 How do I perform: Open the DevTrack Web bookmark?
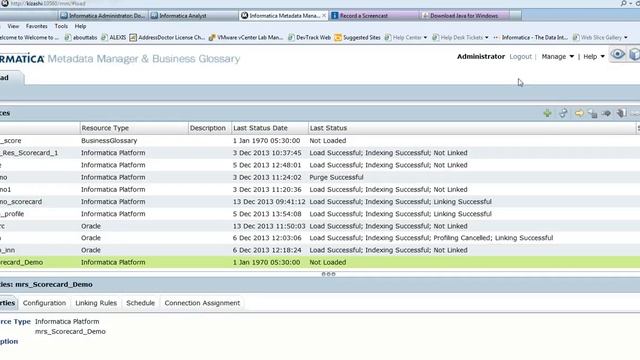coord(309,38)
